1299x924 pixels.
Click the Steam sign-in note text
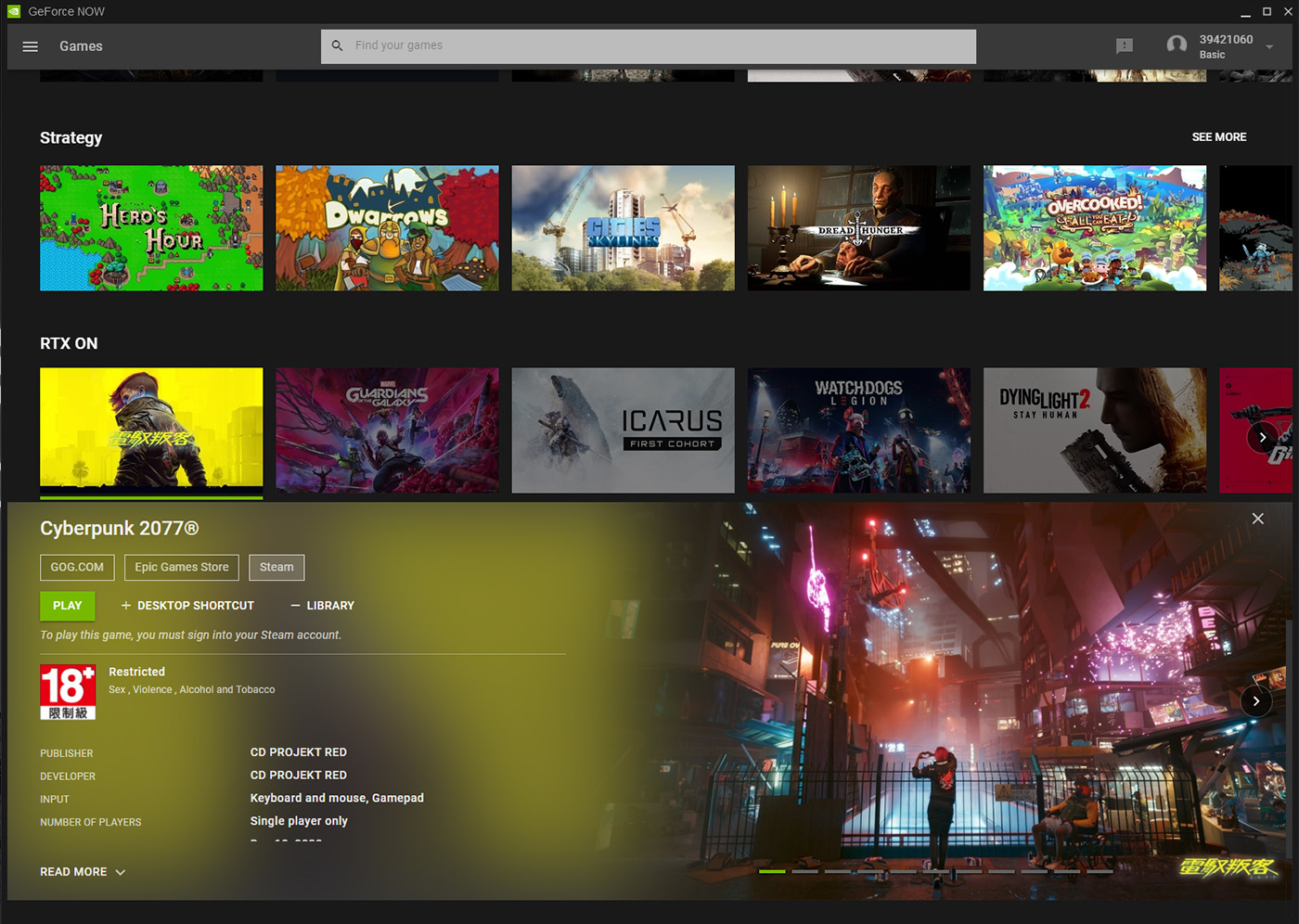point(190,635)
